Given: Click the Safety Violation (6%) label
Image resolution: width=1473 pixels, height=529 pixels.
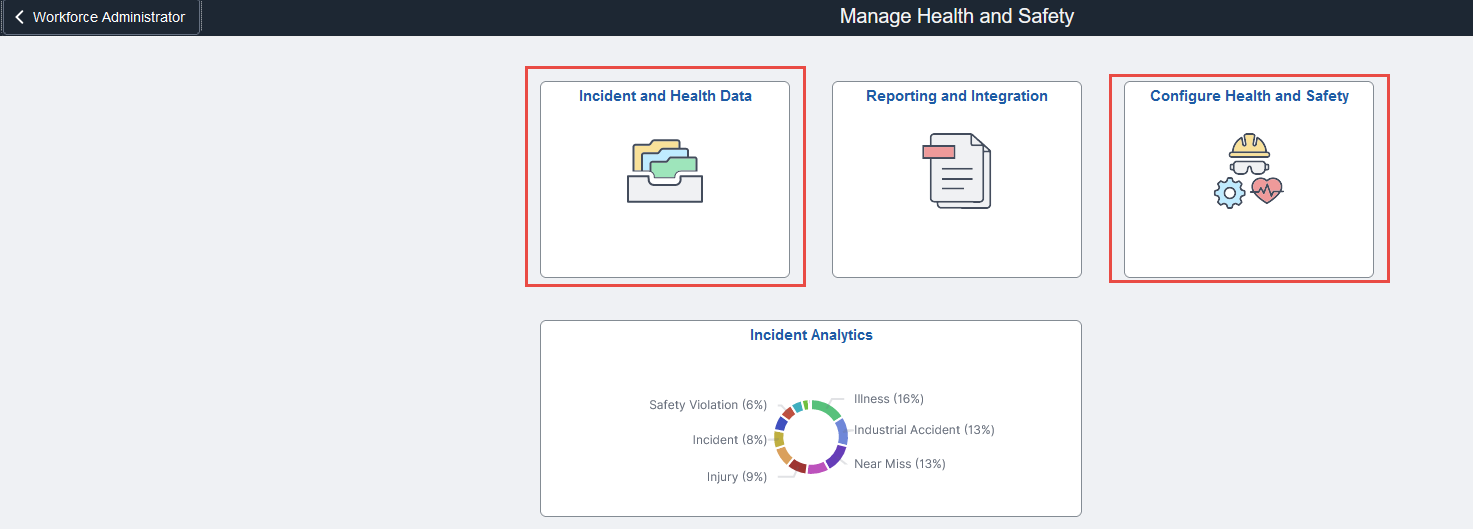Looking at the screenshot, I should click(708, 405).
